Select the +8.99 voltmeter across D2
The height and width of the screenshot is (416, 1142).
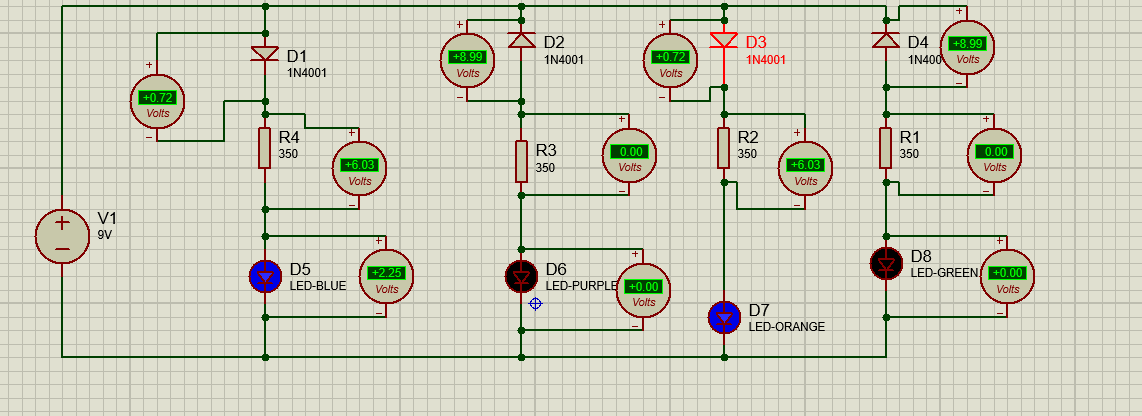pos(468,59)
